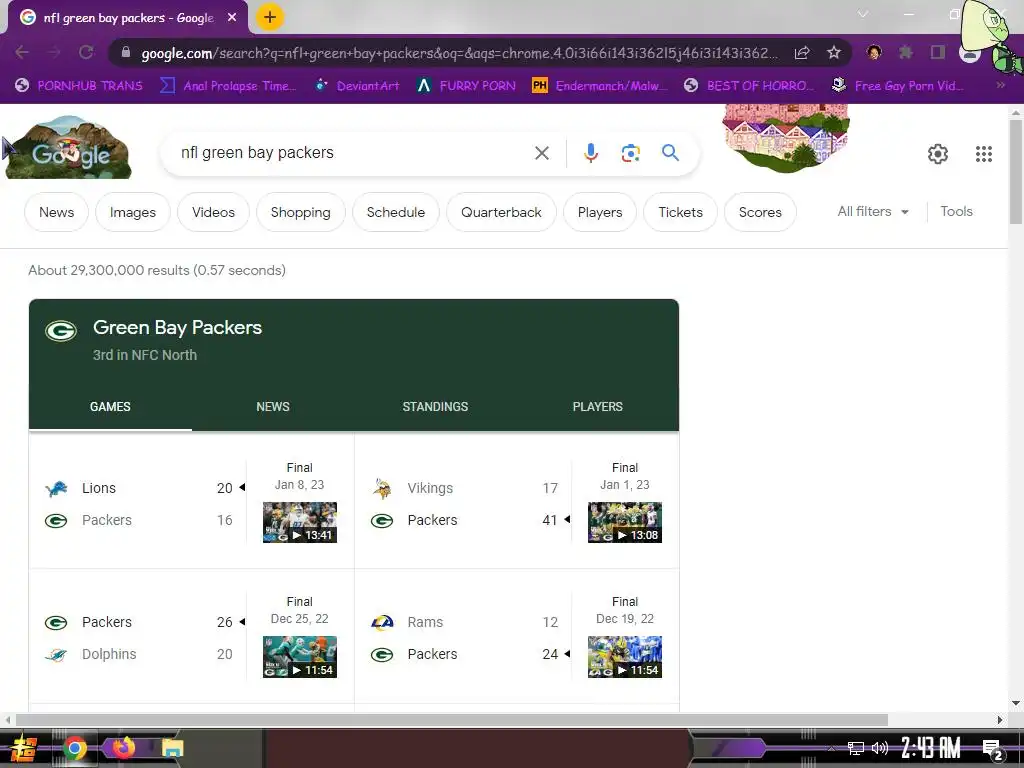Image resolution: width=1024 pixels, height=768 pixels.
Task: Play the Lions vs Packers 13:41 highlight
Action: click(300, 522)
